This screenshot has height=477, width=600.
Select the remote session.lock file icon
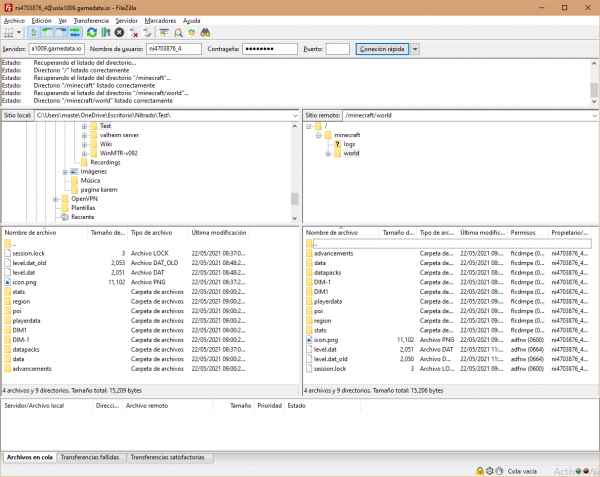click(309, 369)
